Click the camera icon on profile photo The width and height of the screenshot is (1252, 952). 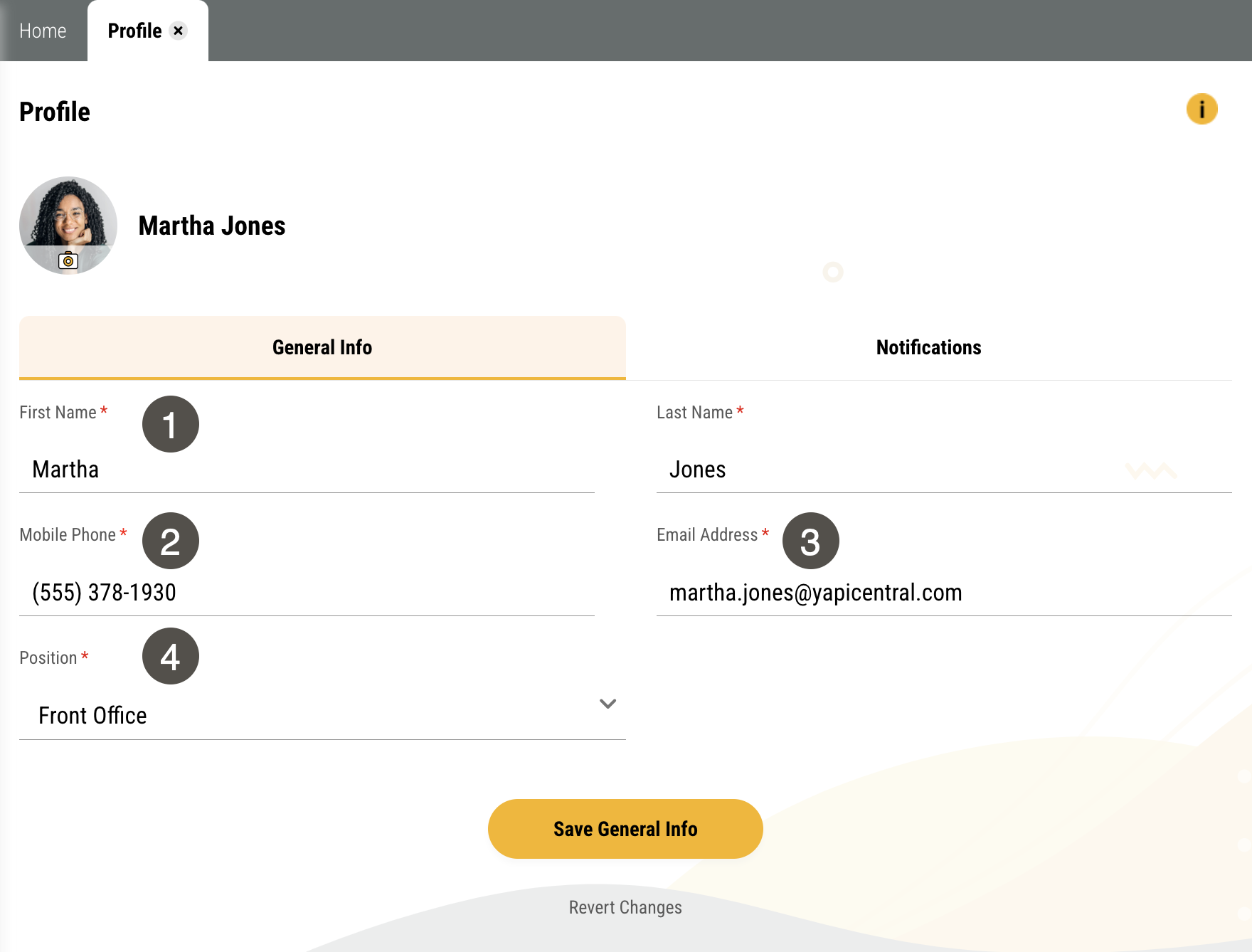[68, 260]
